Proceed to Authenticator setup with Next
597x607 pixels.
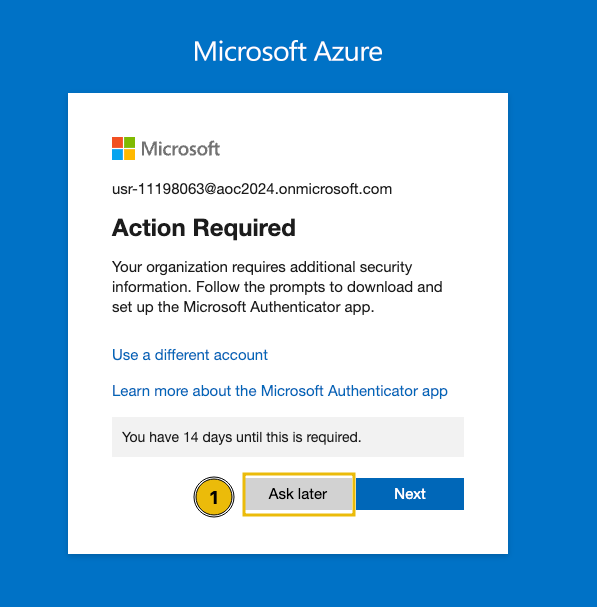[x=410, y=494]
